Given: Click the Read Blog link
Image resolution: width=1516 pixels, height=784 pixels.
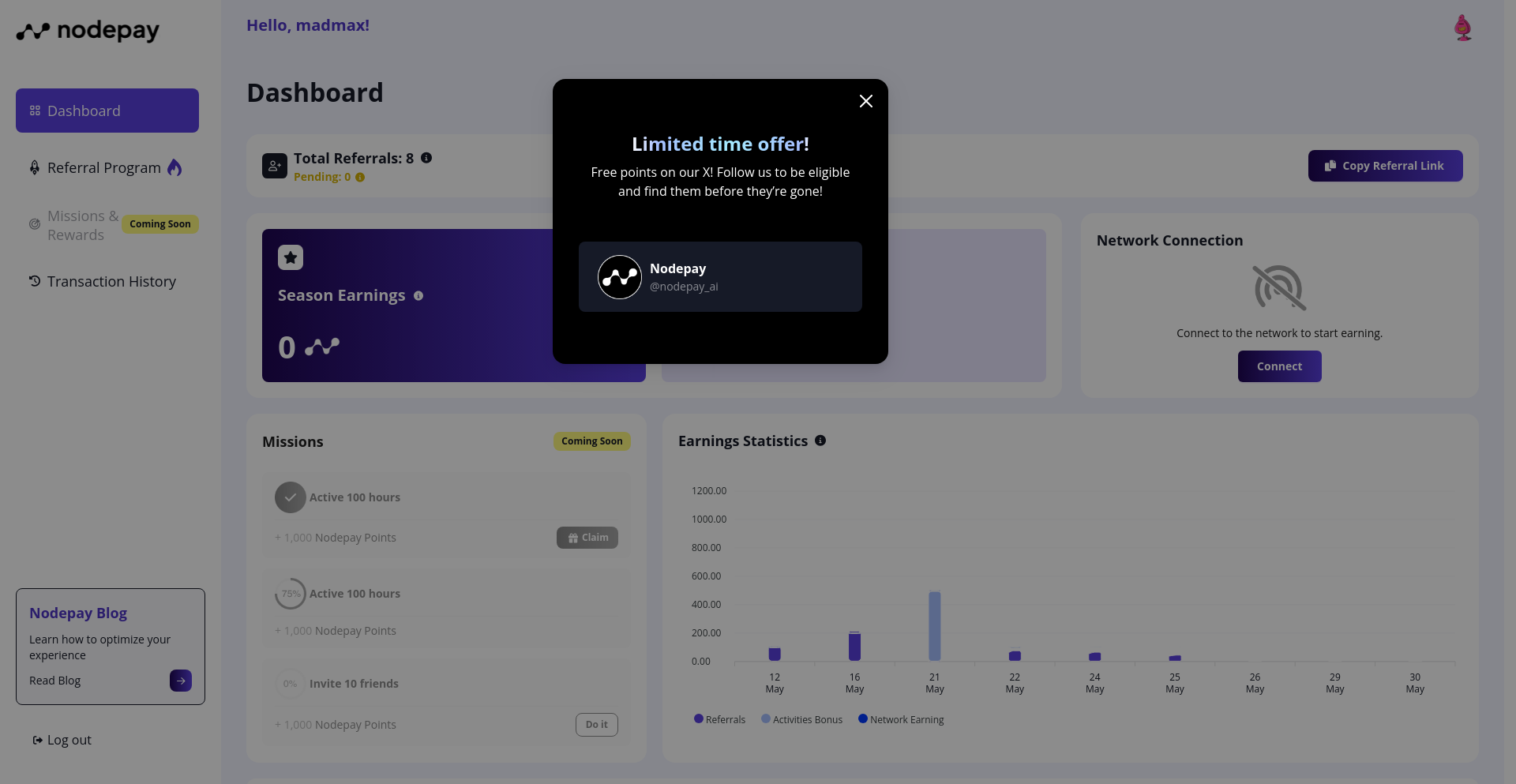Looking at the screenshot, I should coord(55,681).
